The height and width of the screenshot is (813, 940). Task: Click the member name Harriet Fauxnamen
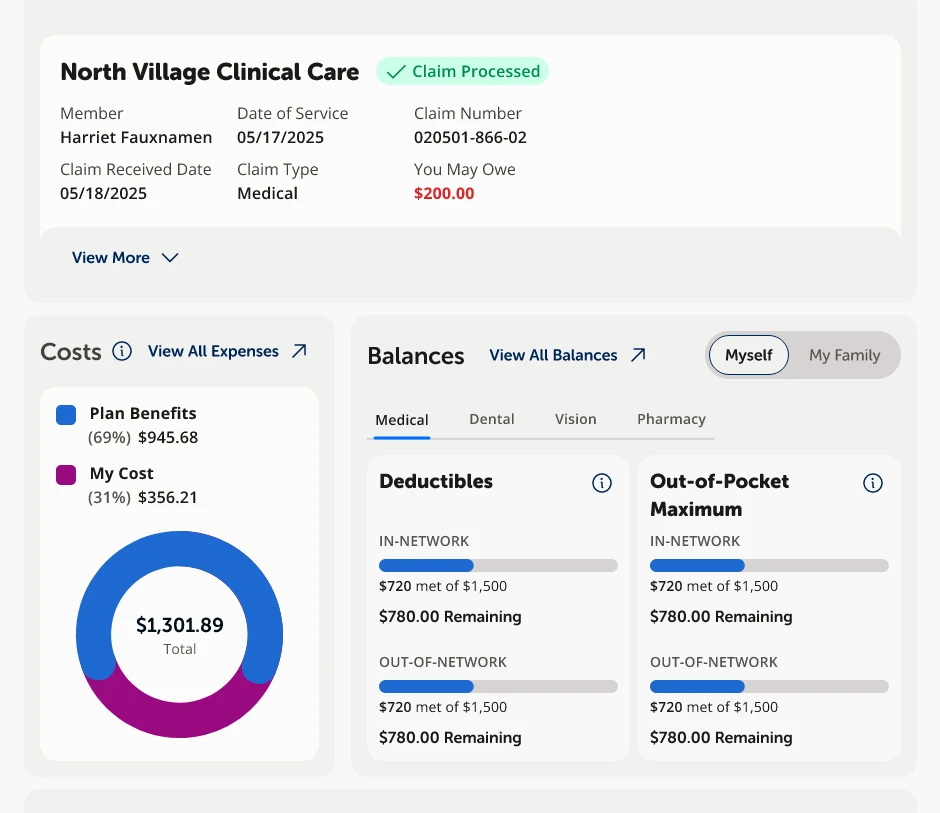tap(136, 137)
